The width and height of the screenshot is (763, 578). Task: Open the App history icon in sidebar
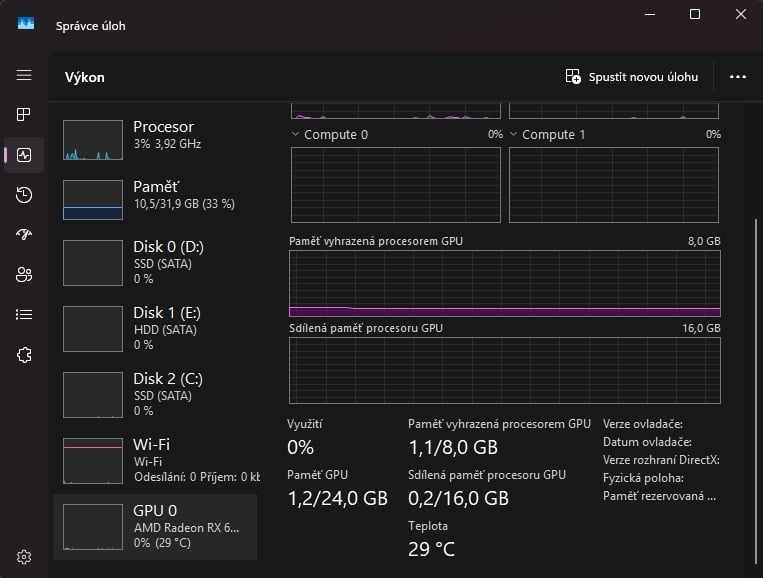pyautogui.click(x=24, y=195)
